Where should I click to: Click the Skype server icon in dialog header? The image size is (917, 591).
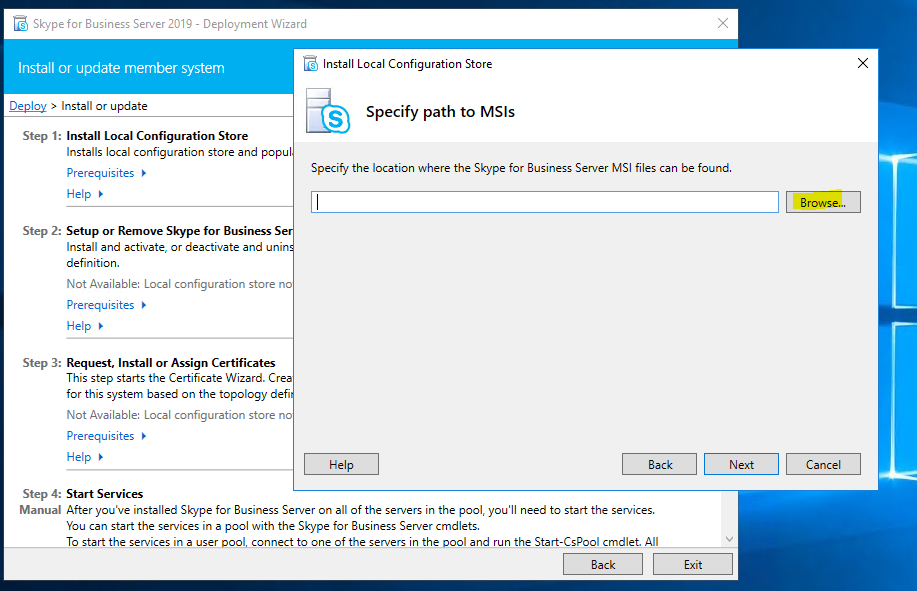tap(328, 111)
